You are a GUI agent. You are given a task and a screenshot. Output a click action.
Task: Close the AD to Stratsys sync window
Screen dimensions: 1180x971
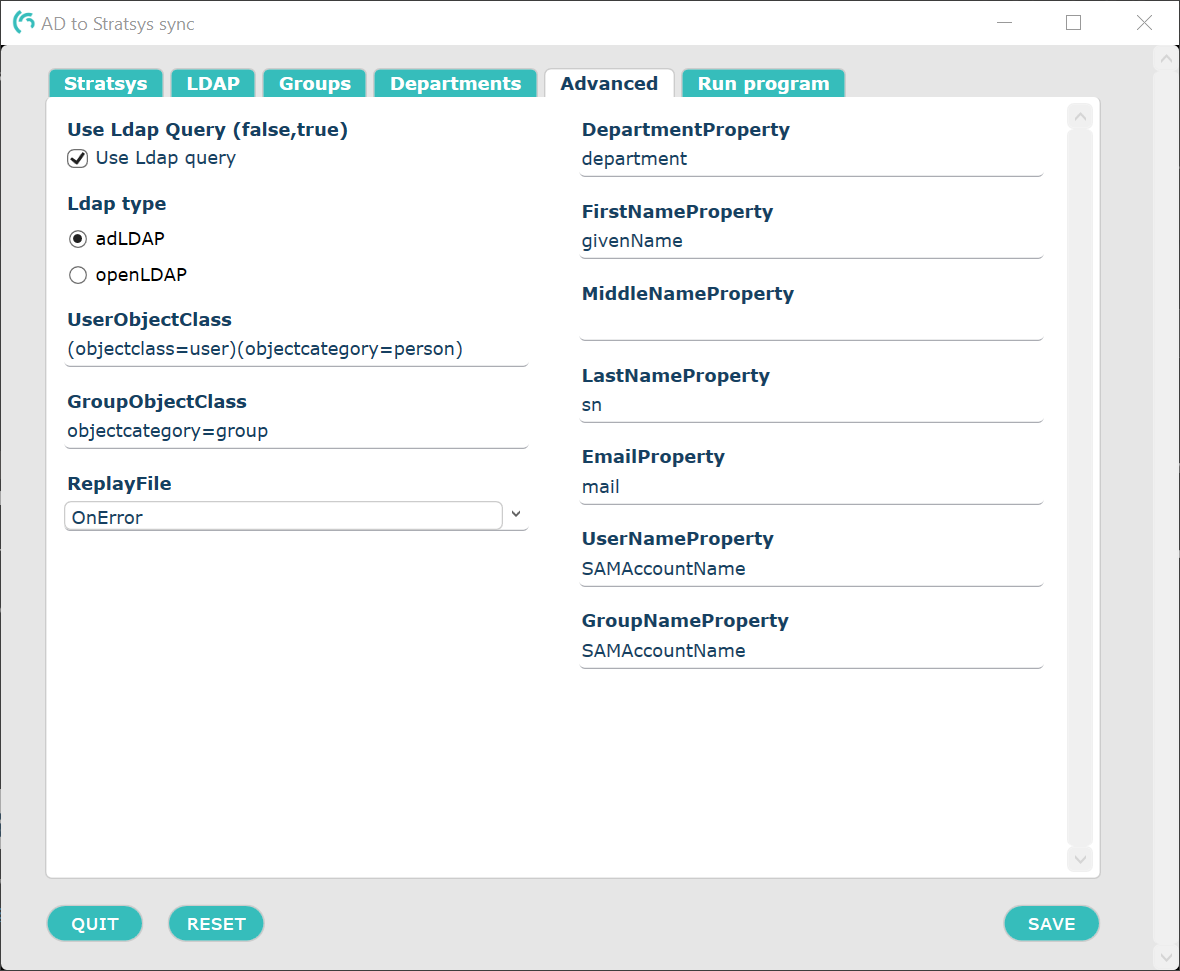[x=1144, y=23]
